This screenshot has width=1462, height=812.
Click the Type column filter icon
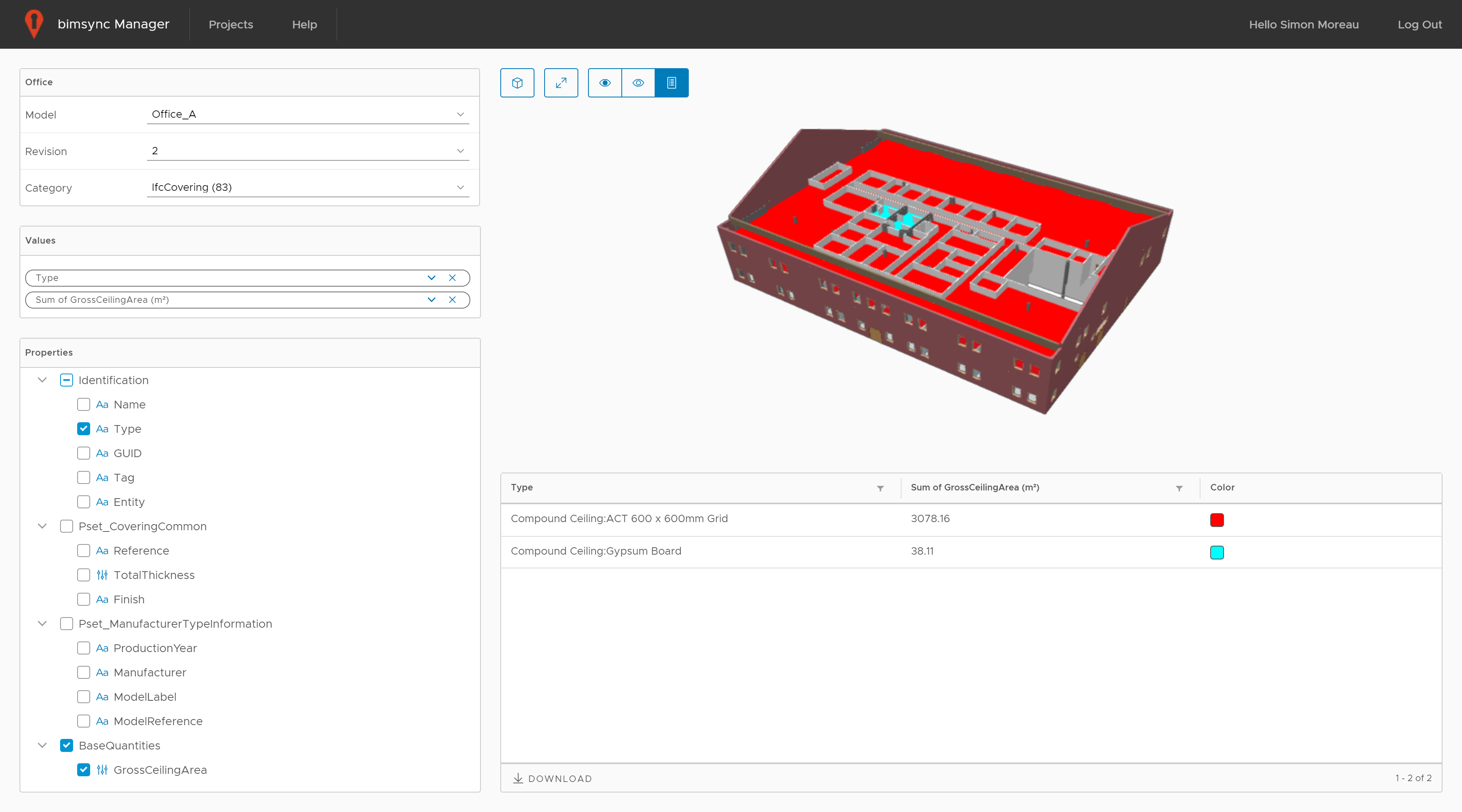(880, 488)
